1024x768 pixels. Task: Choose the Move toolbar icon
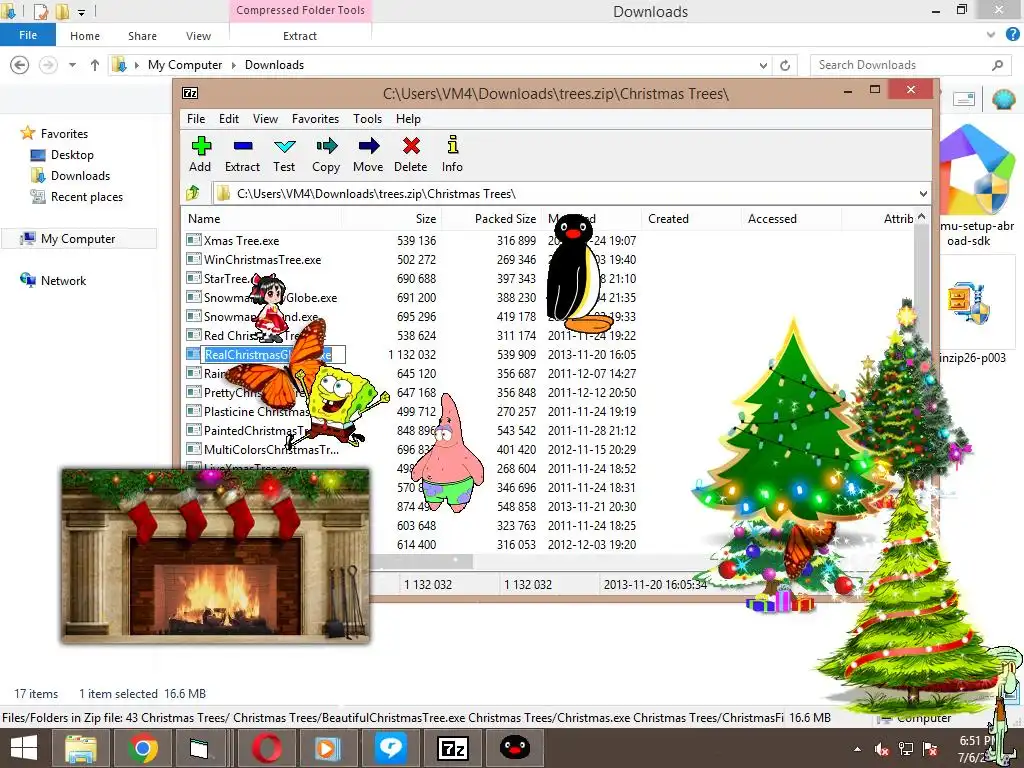point(368,146)
